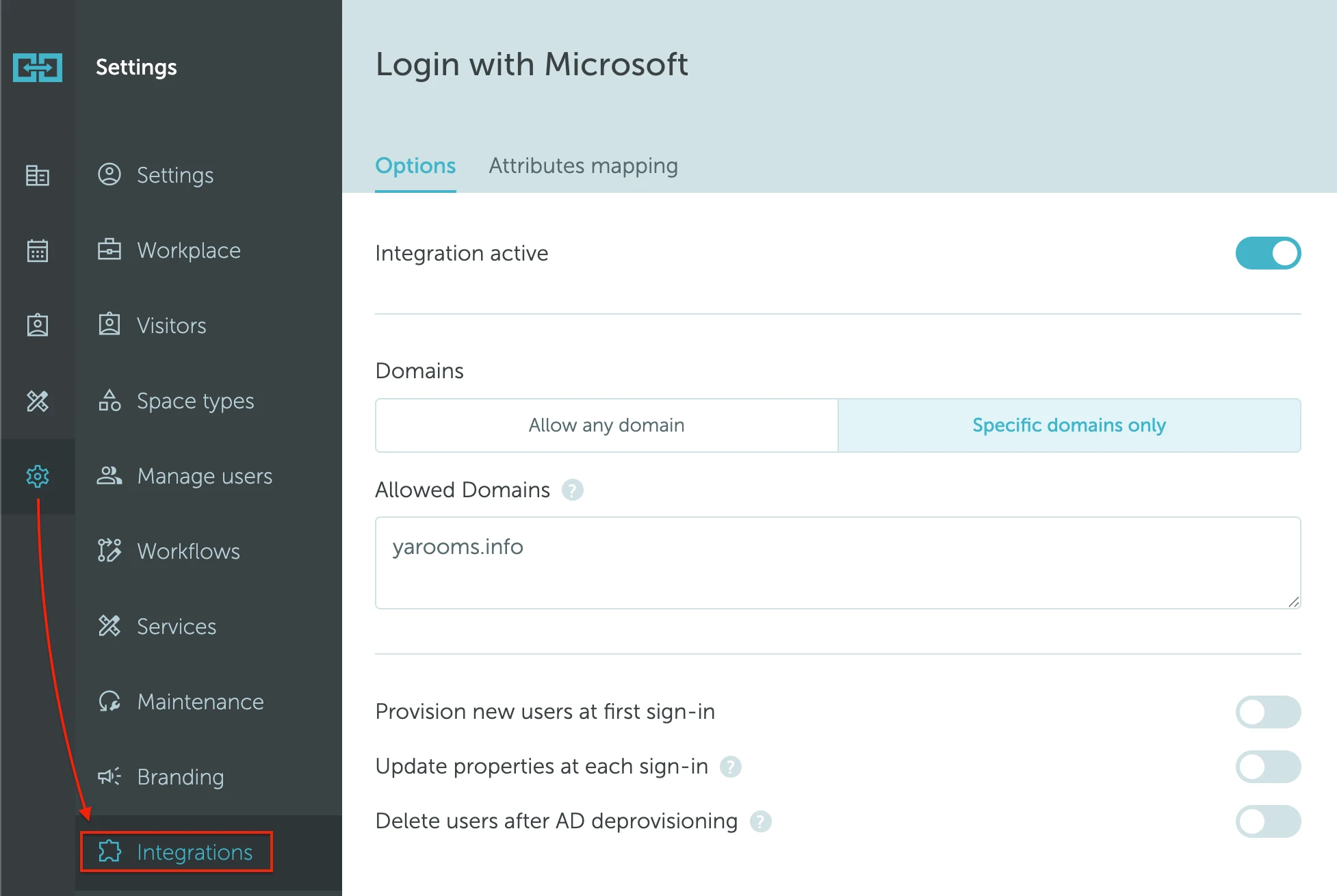This screenshot has height=896, width=1337.
Task: Show help for Delete users after deprovisioning
Action: click(761, 821)
